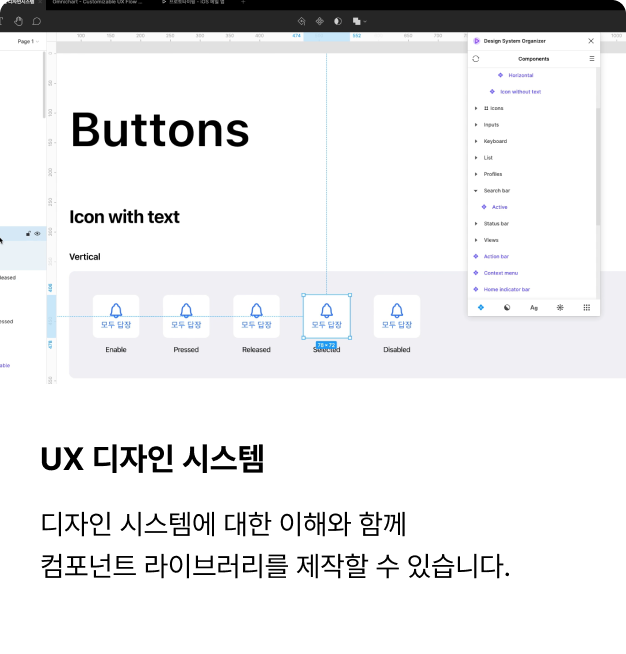Switch to Components tab in Organizer footer
626x654 pixels.
pos(481,307)
